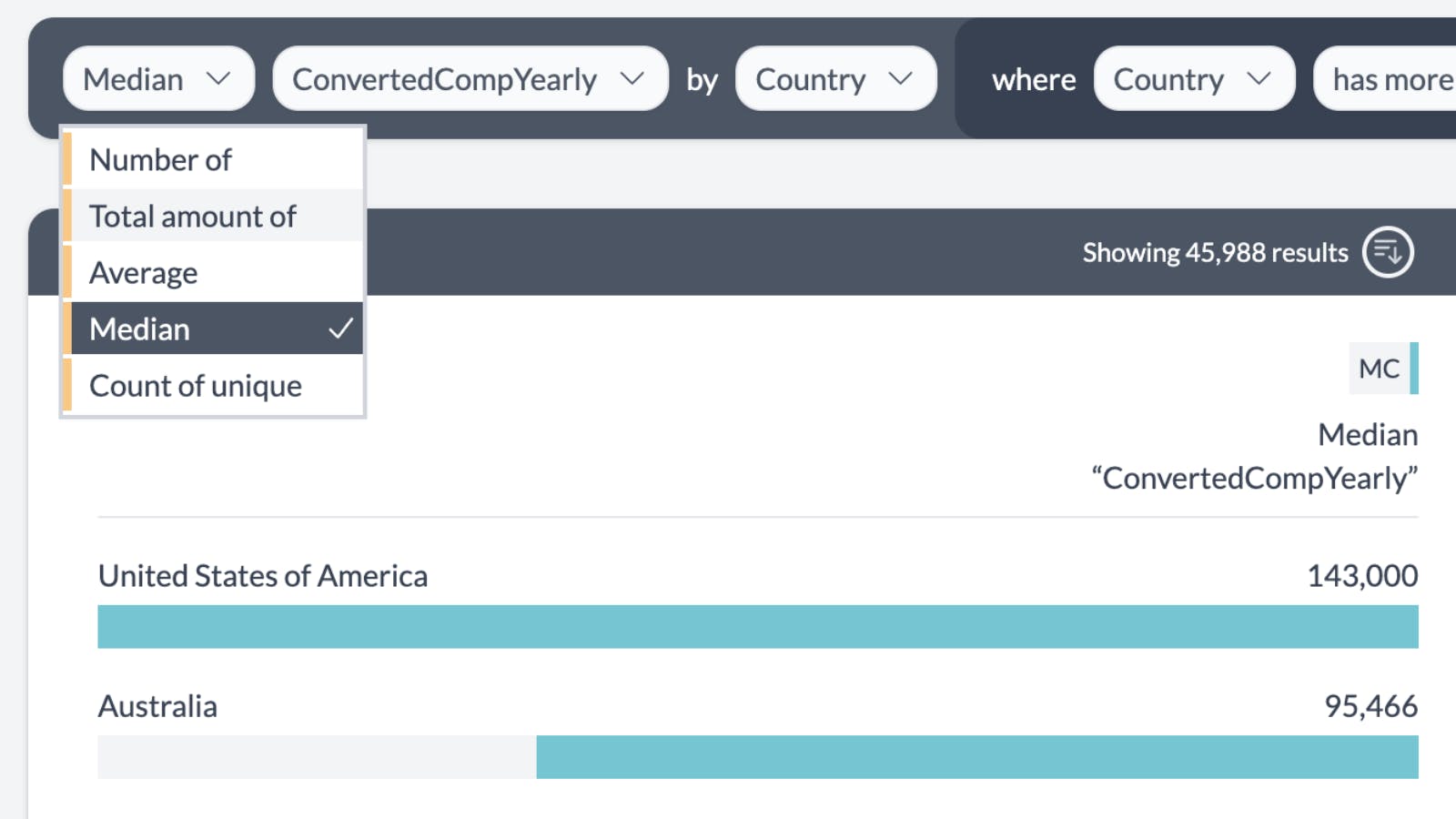This screenshot has width=1456, height=819.
Task: Click the 'Showing 45,988 results' text
Action: click(1215, 252)
